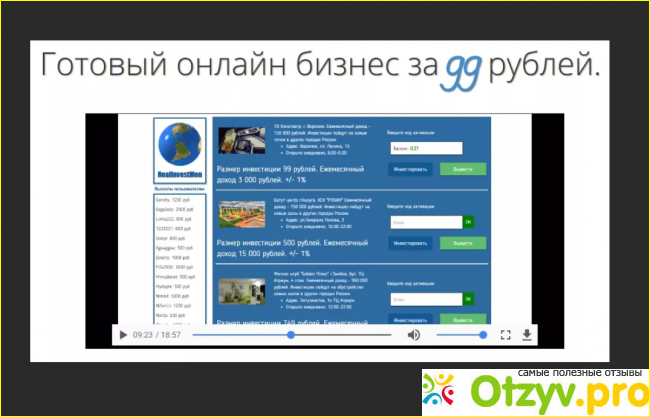
Task: Download the video using the arrow icon
Action: 527,335
